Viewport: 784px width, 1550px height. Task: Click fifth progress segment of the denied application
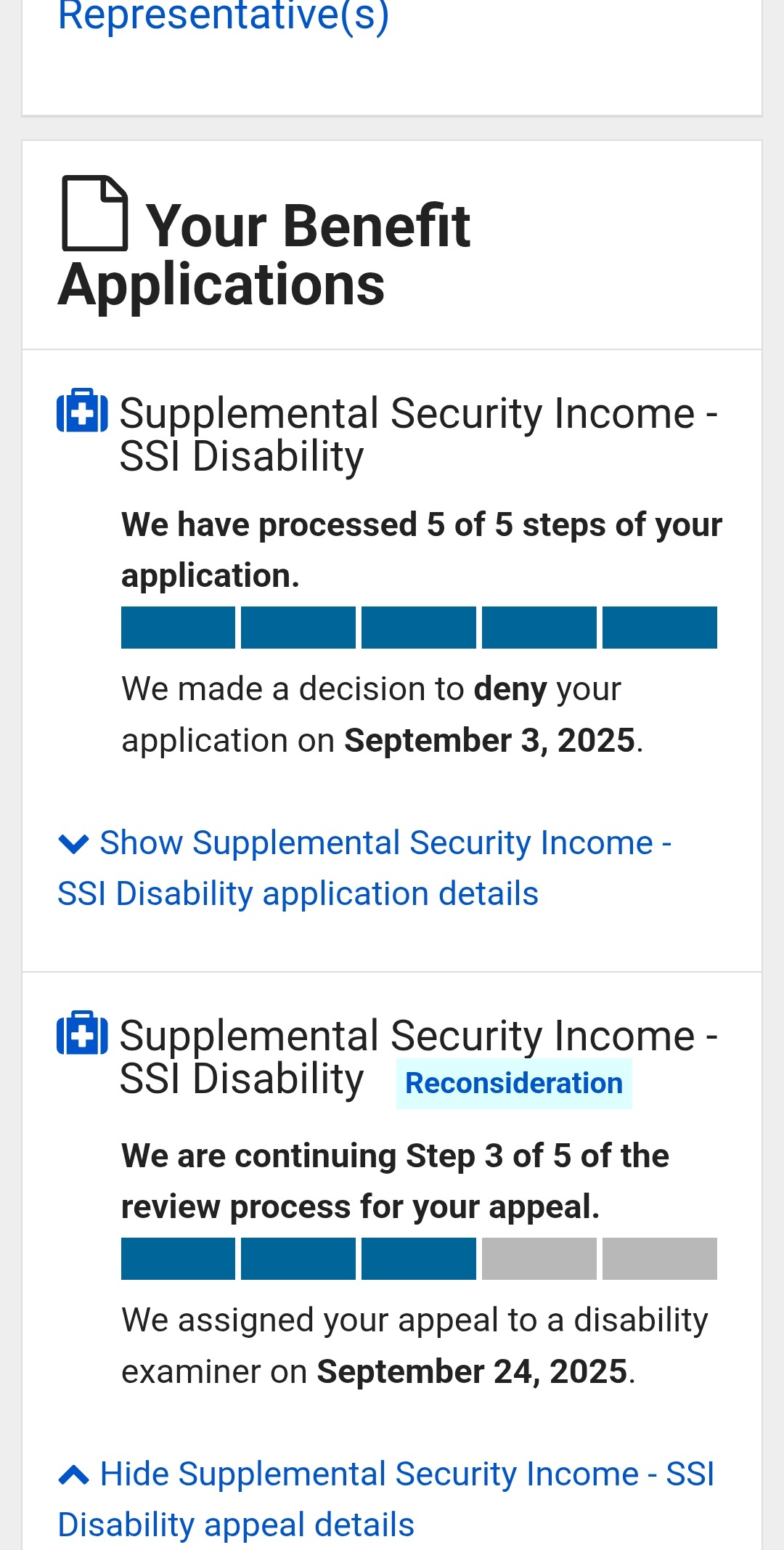click(659, 628)
